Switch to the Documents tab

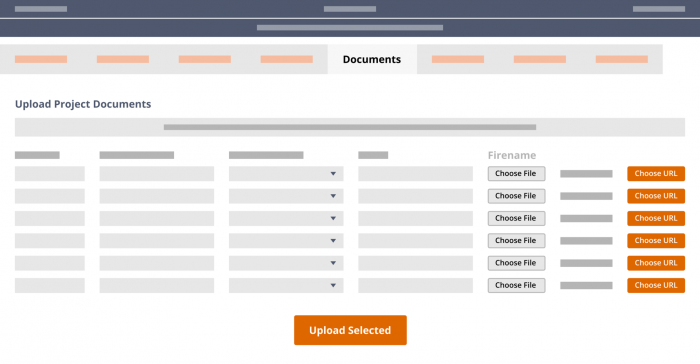coord(372,59)
